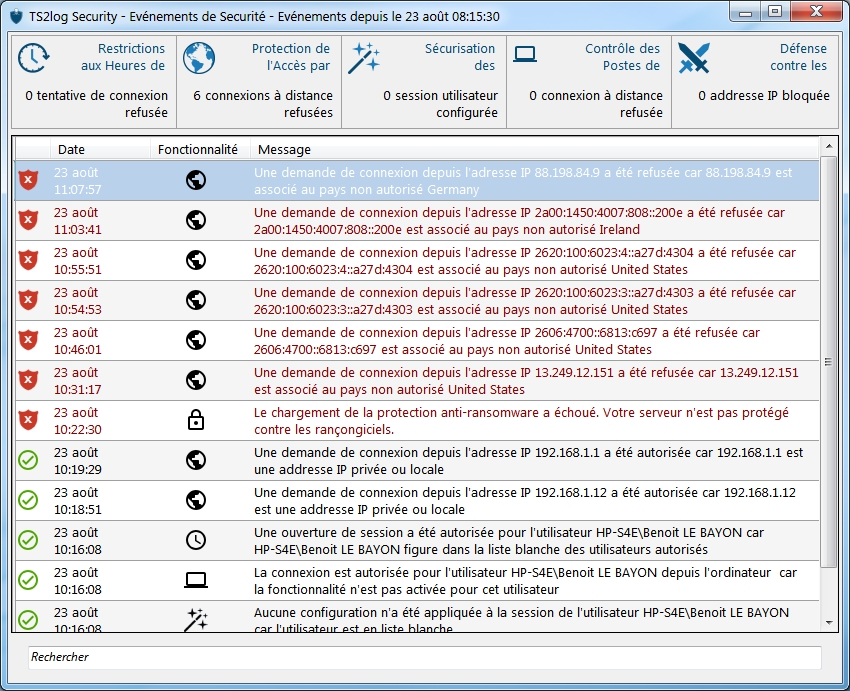Viewport: 850px width, 691px height.
Task: Click globe feature icon in 192.168.1.1 row
Action: click(x=196, y=460)
